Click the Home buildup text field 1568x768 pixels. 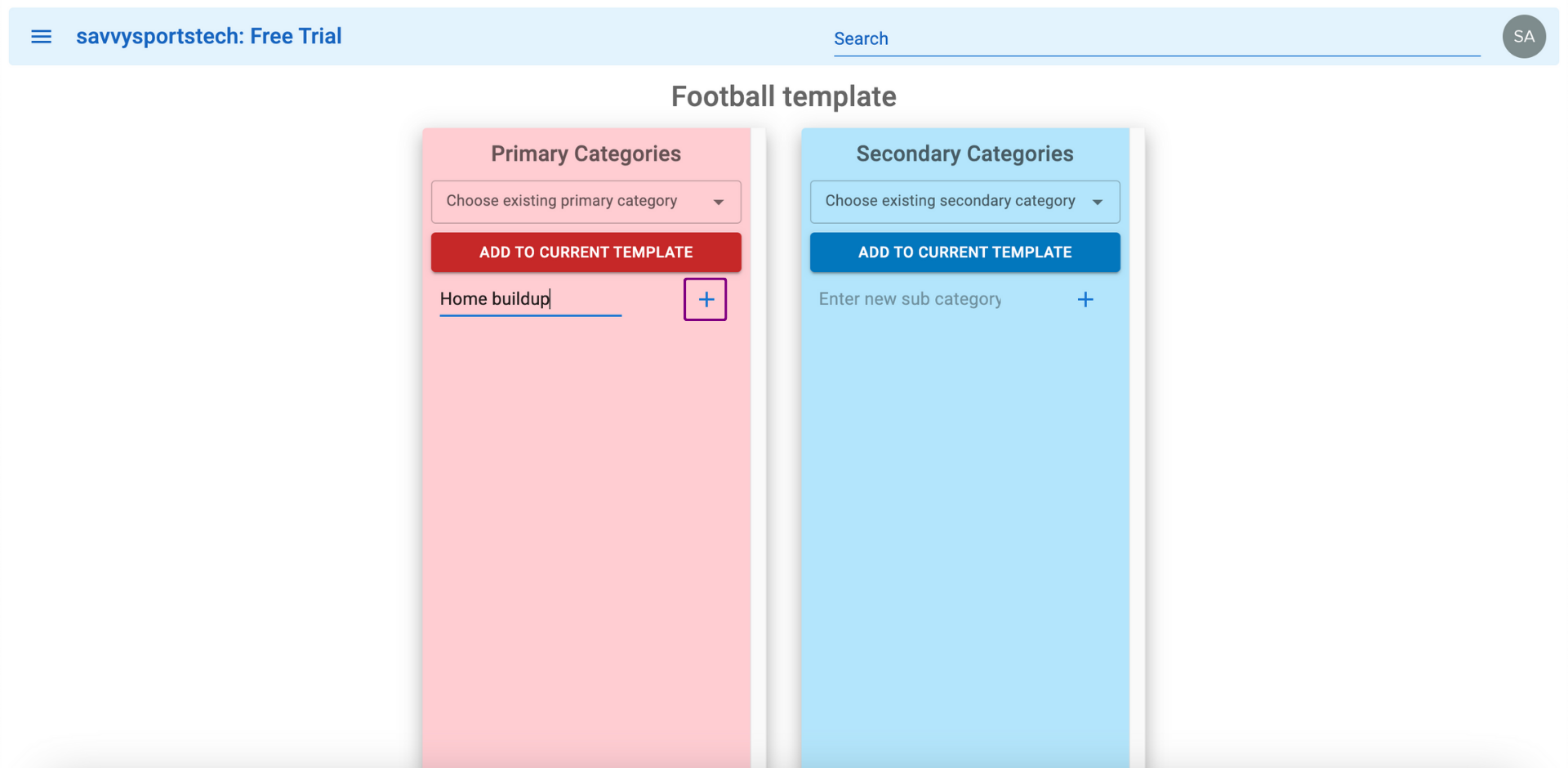tap(531, 299)
